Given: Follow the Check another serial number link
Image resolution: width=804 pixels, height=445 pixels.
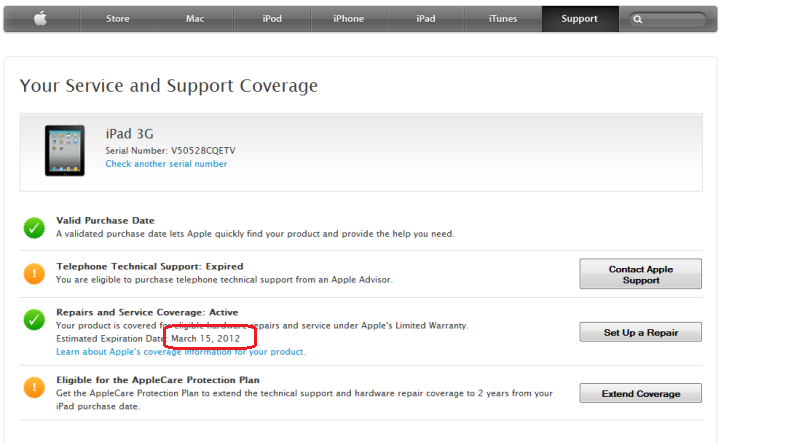Looking at the screenshot, I should pos(166,164).
